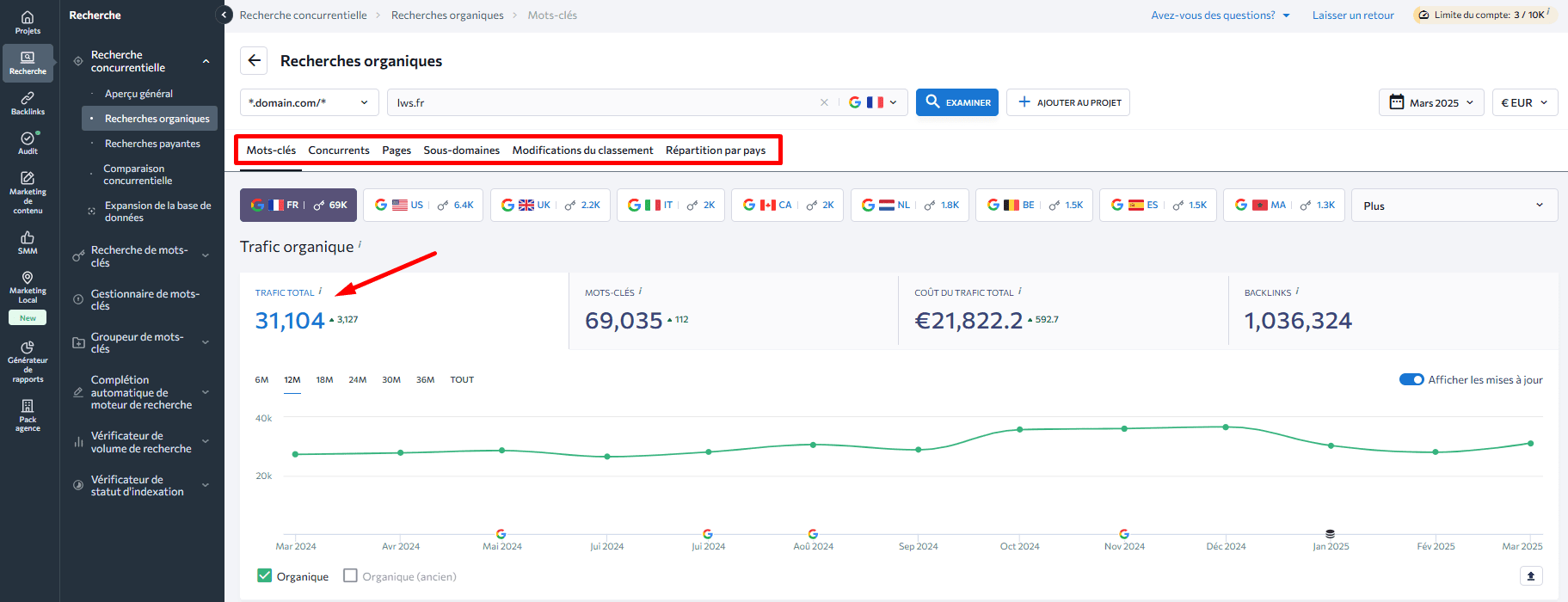The height and width of the screenshot is (602, 1568).
Task: Select the Google BE 1.5K database
Action: pos(1034,205)
